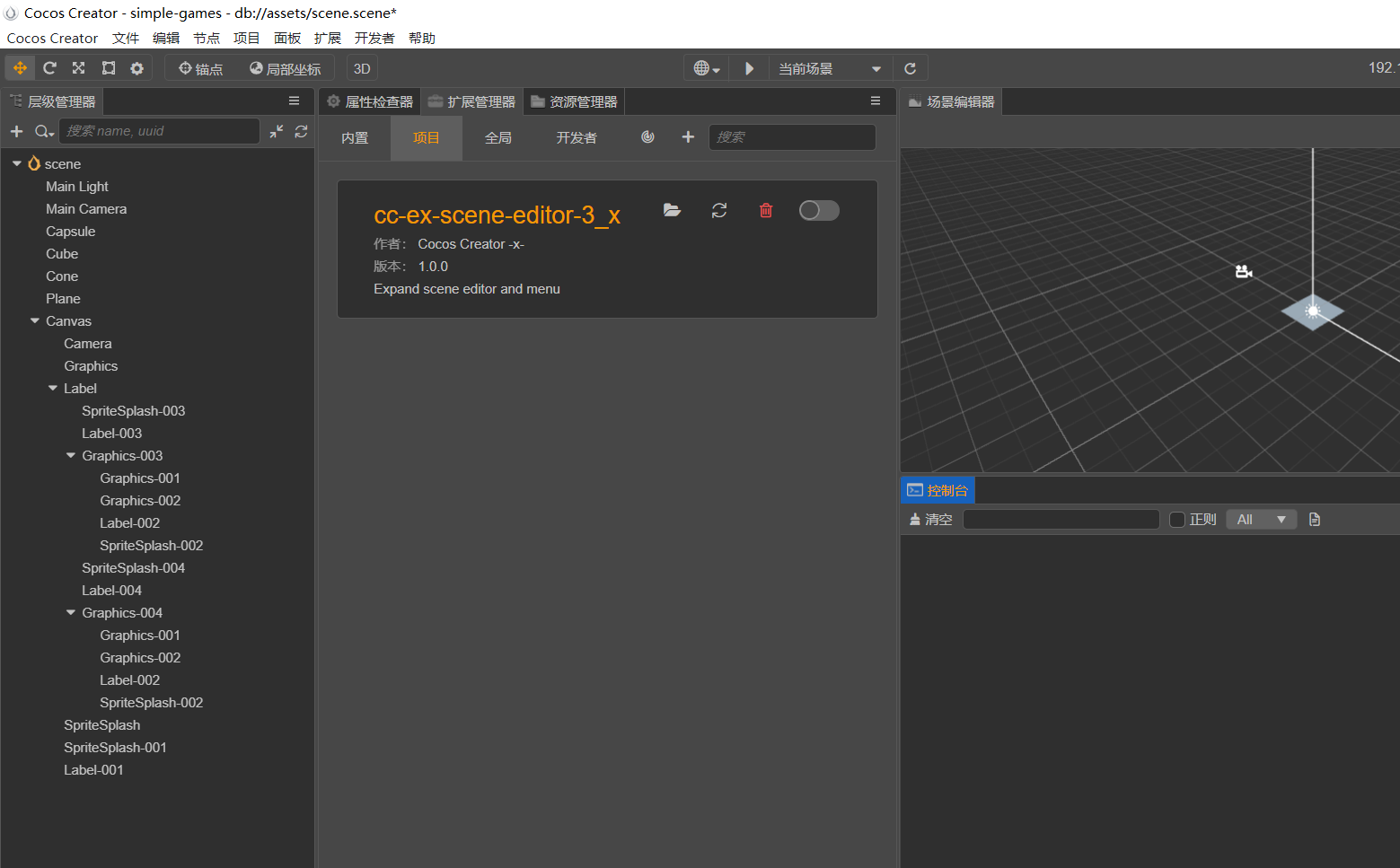Select the Scale transform tool
The height and width of the screenshot is (868, 1400).
(79, 68)
